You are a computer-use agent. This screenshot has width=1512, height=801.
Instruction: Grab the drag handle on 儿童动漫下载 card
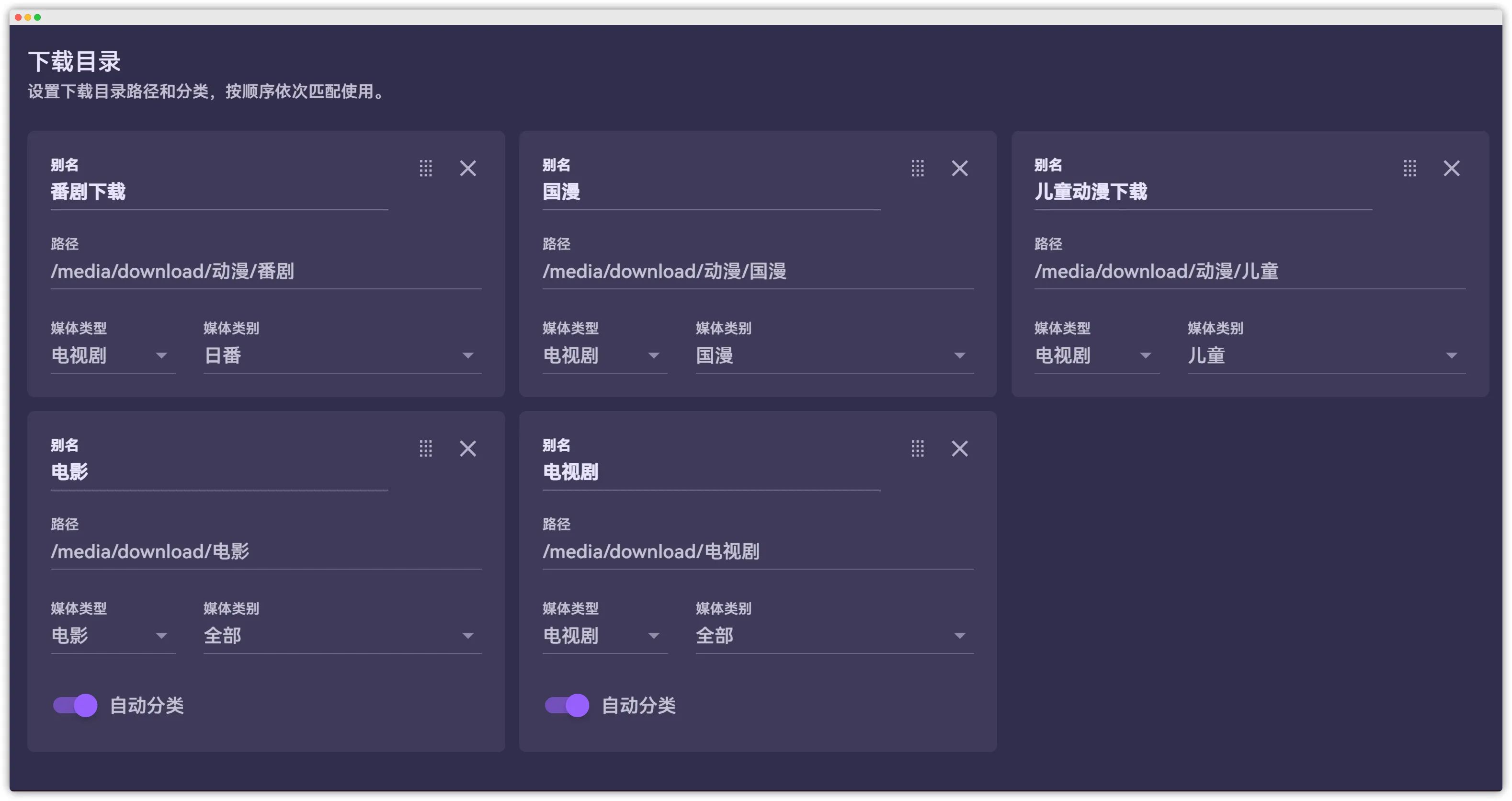click(1410, 169)
